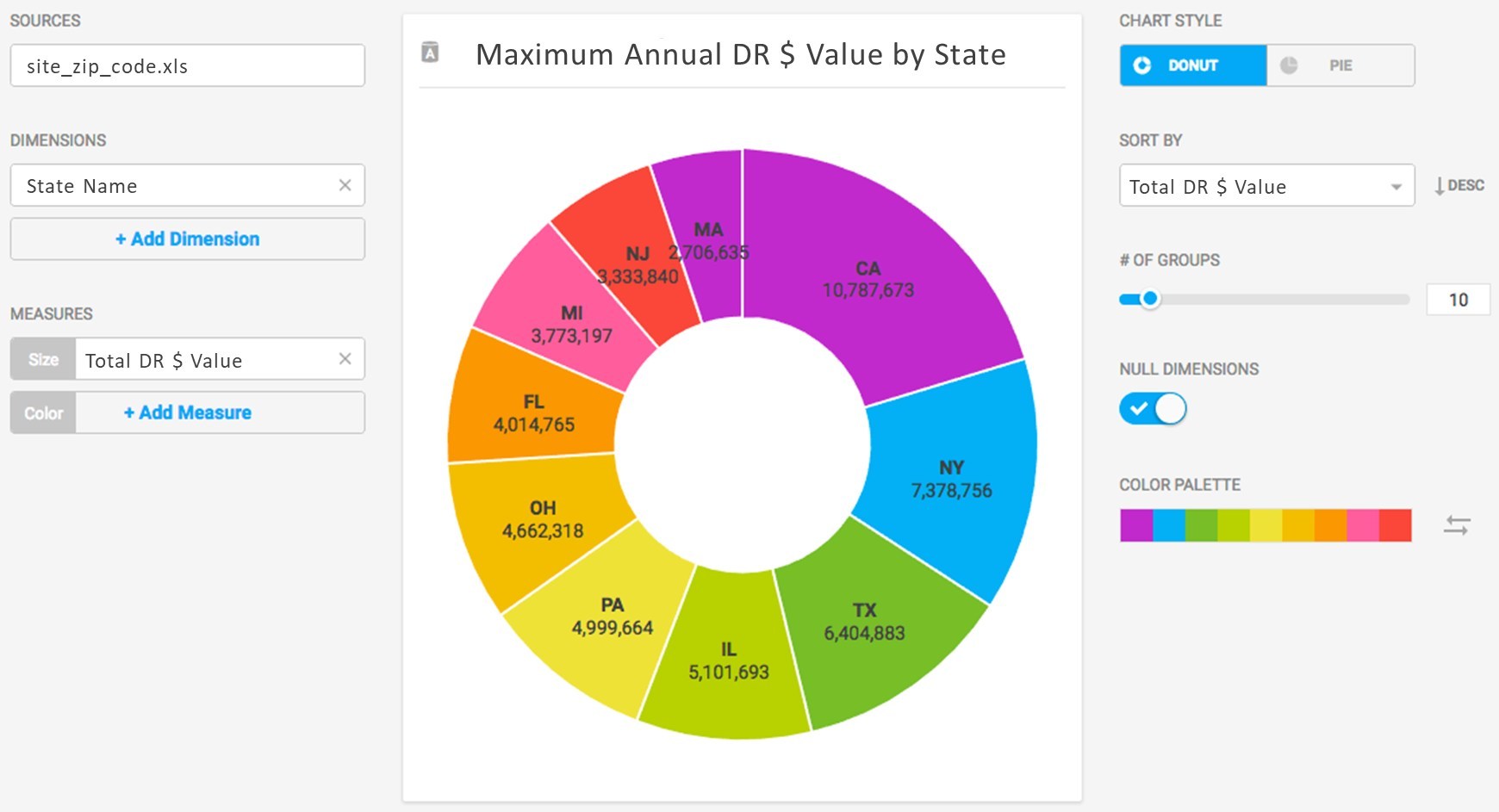Remove State Name dimension with the X icon

345,185
